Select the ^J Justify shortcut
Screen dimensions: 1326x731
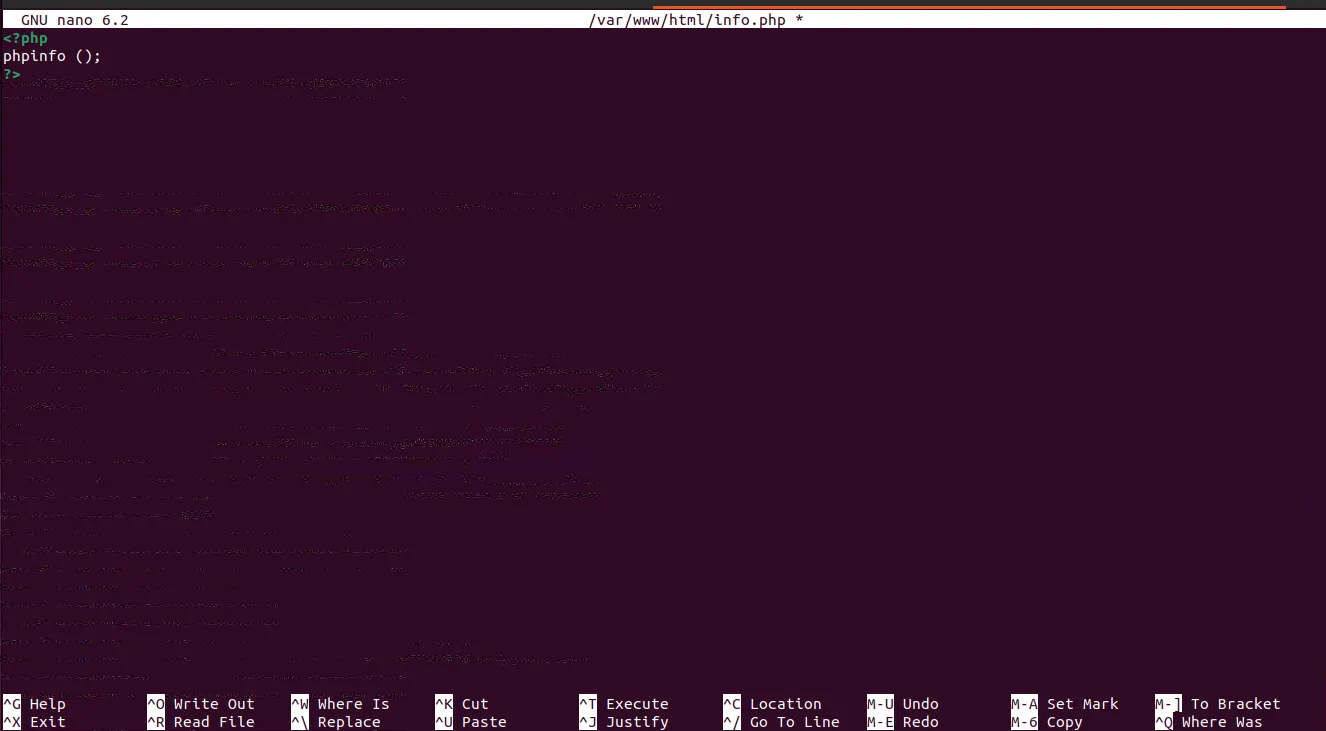[x=624, y=722]
